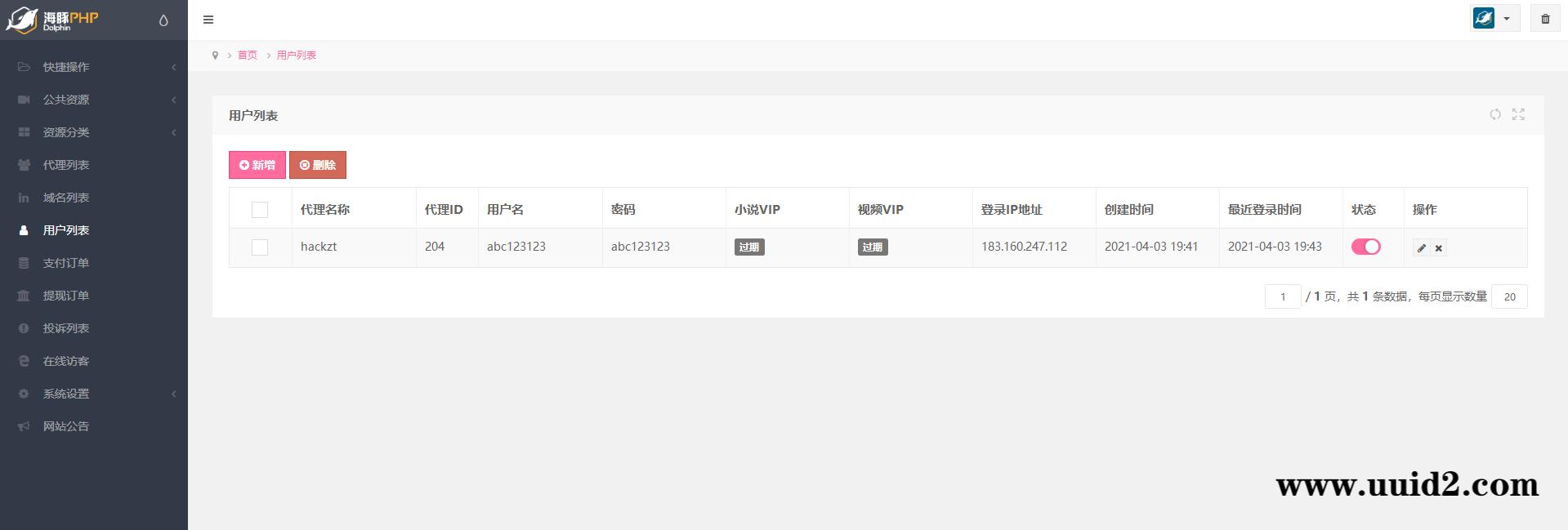Delete hackzt user with the x icon
This screenshot has width=1568, height=530.
pos(1439,247)
